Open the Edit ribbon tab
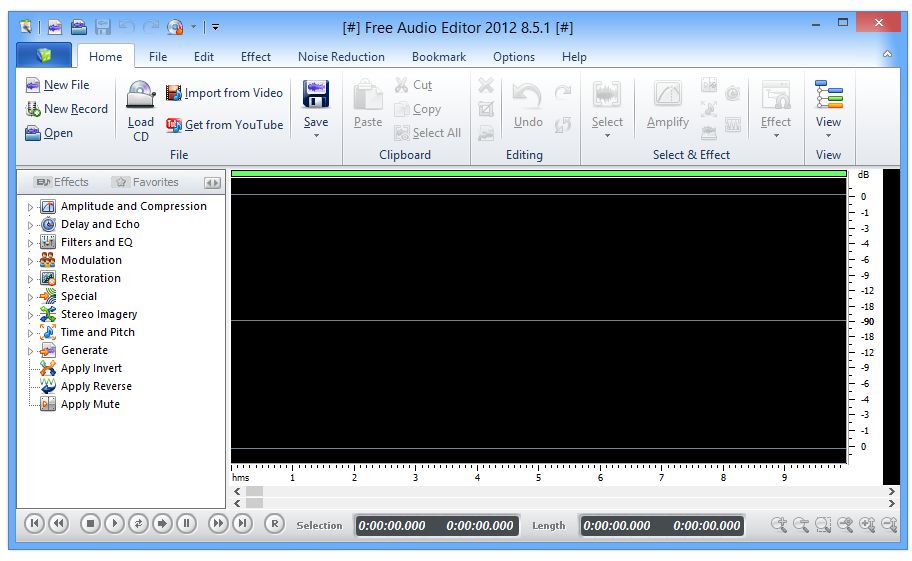The height and width of the screenshot is (561, 912). coord(204,57)
